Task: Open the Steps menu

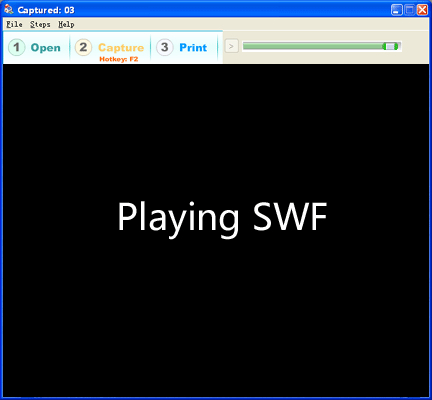Action: point(40,24)
